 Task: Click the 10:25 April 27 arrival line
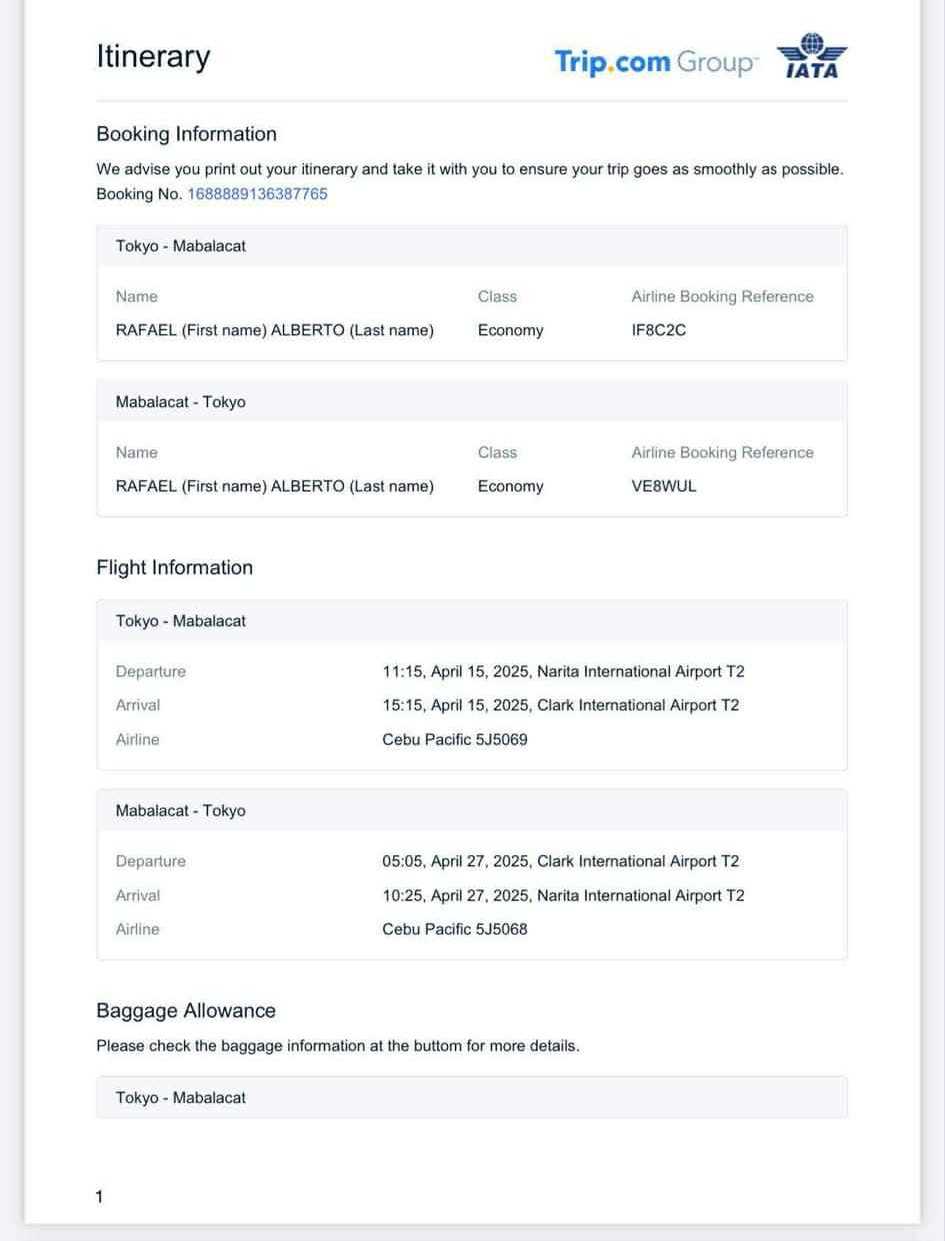[563, 896]
